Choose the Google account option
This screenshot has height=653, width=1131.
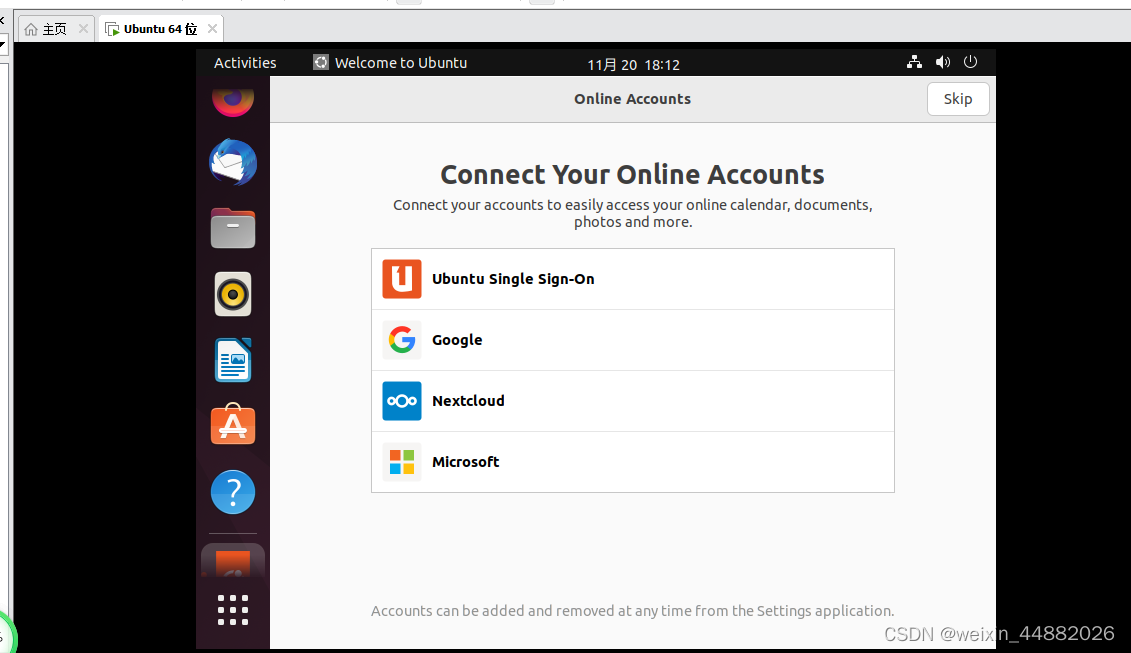tap(633, 341)
